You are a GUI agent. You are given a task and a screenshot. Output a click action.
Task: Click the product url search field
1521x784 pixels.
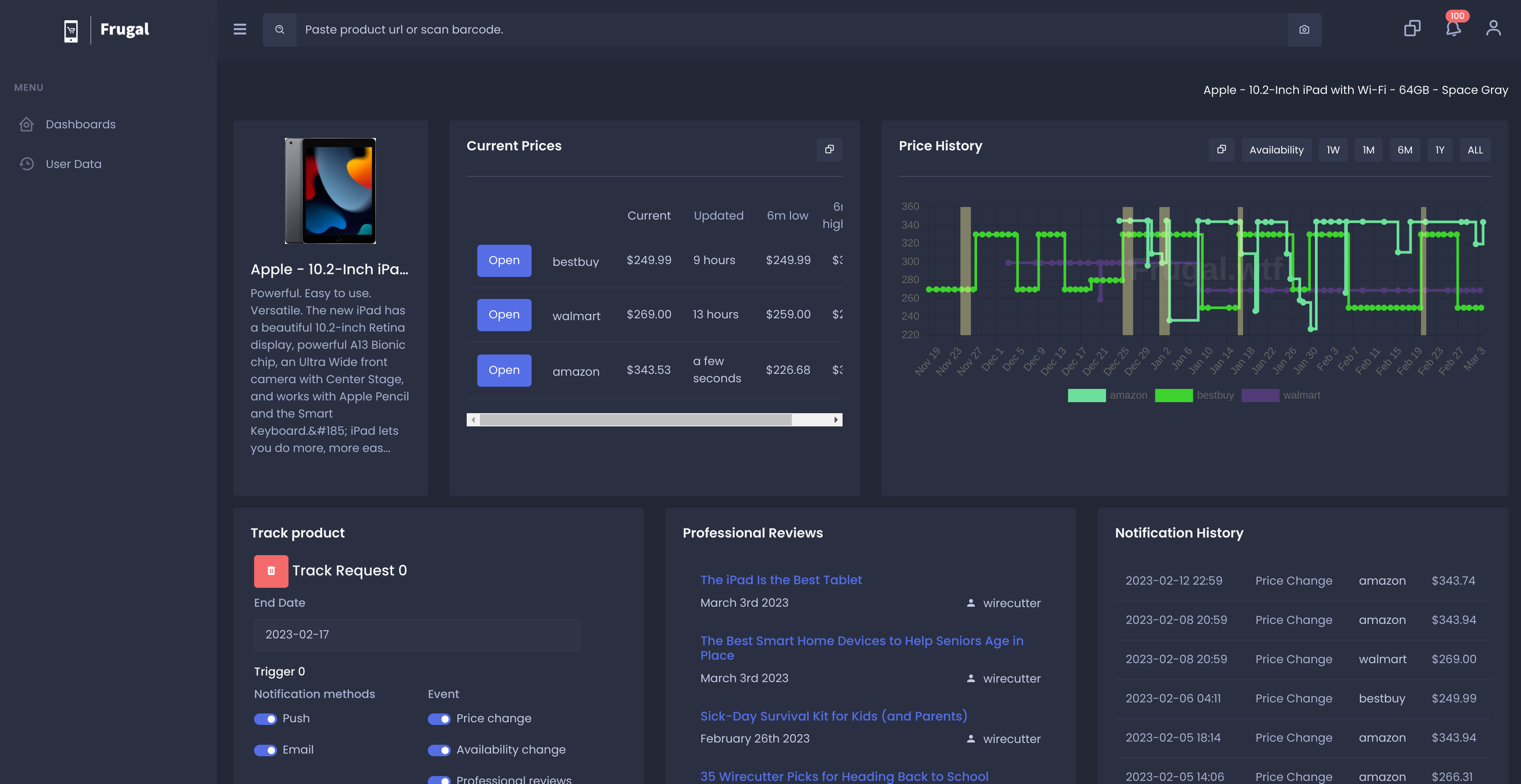coord(791,30)
